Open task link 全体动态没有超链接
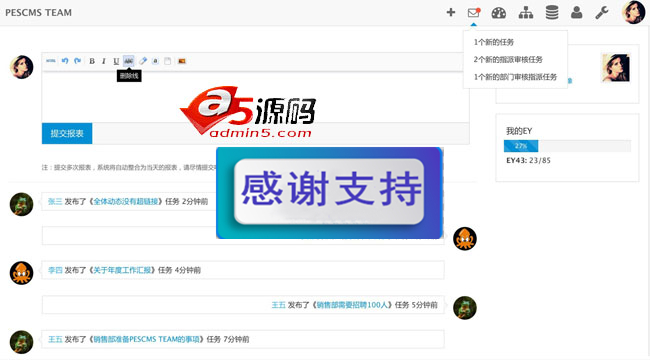 [x=126, y=201]
